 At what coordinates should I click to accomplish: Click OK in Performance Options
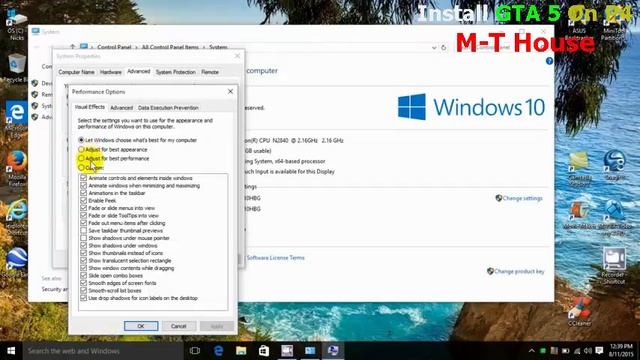point(141,326)
